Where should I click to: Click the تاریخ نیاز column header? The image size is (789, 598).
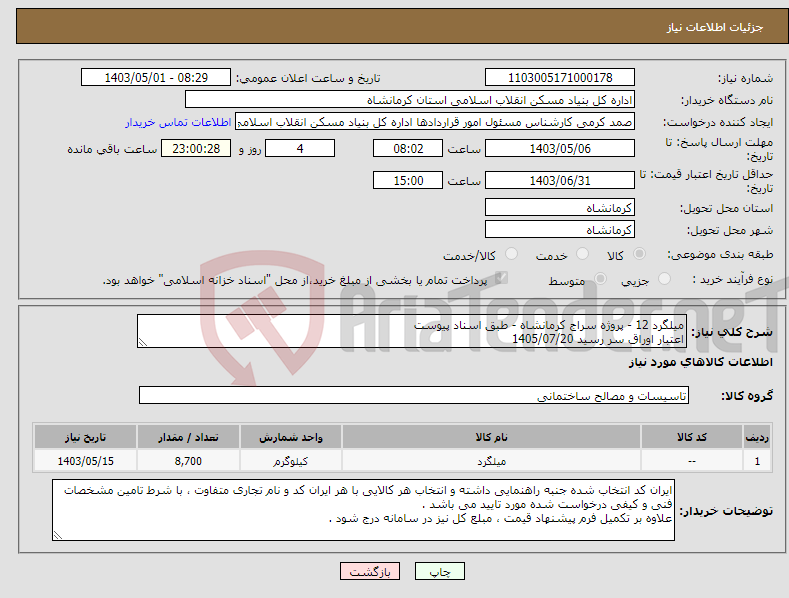click(x=85, y=437)
